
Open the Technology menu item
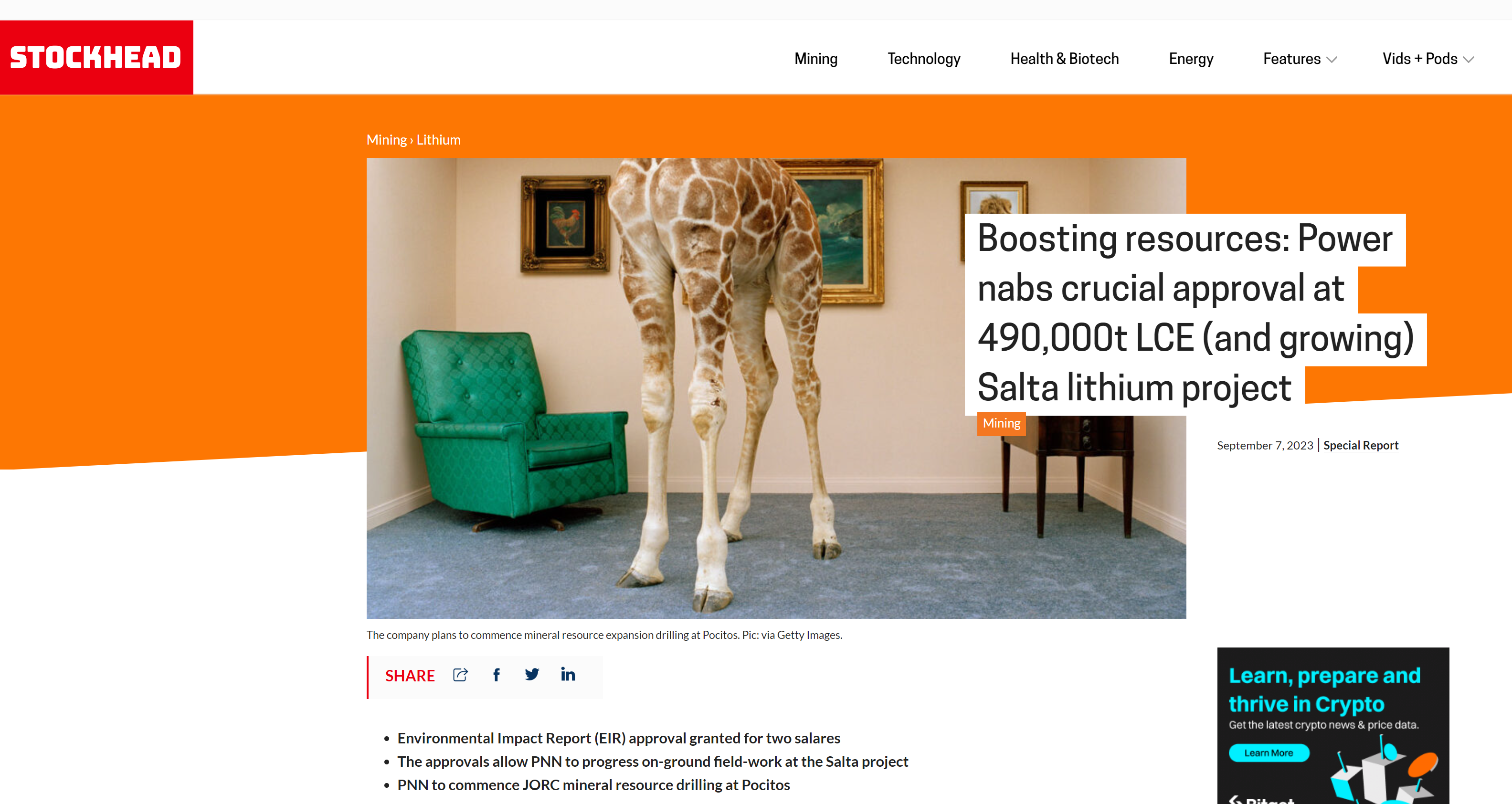(924, 59)
